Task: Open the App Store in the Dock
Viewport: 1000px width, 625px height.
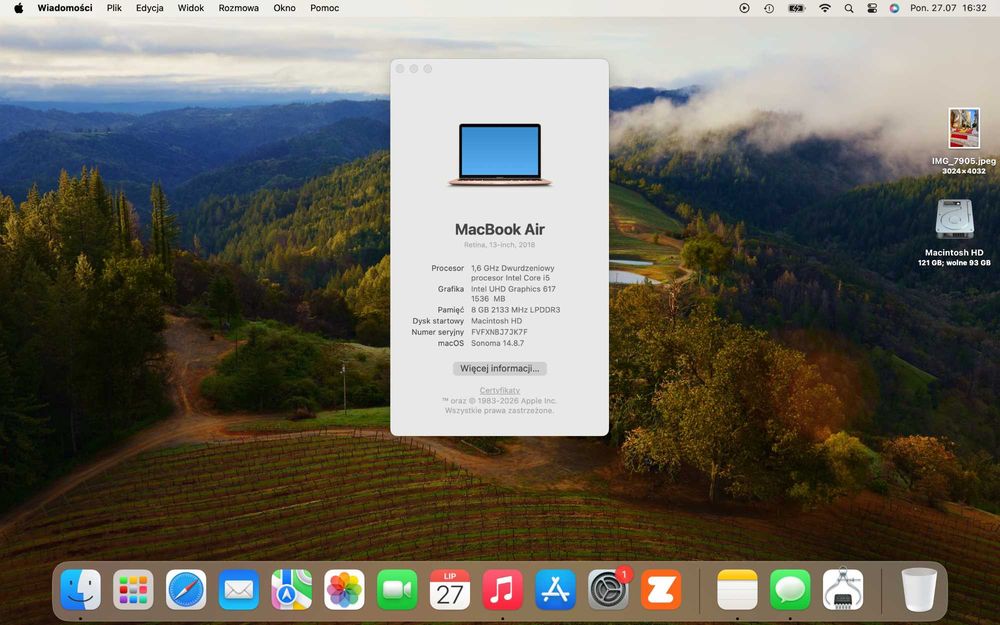Action: 555,590
